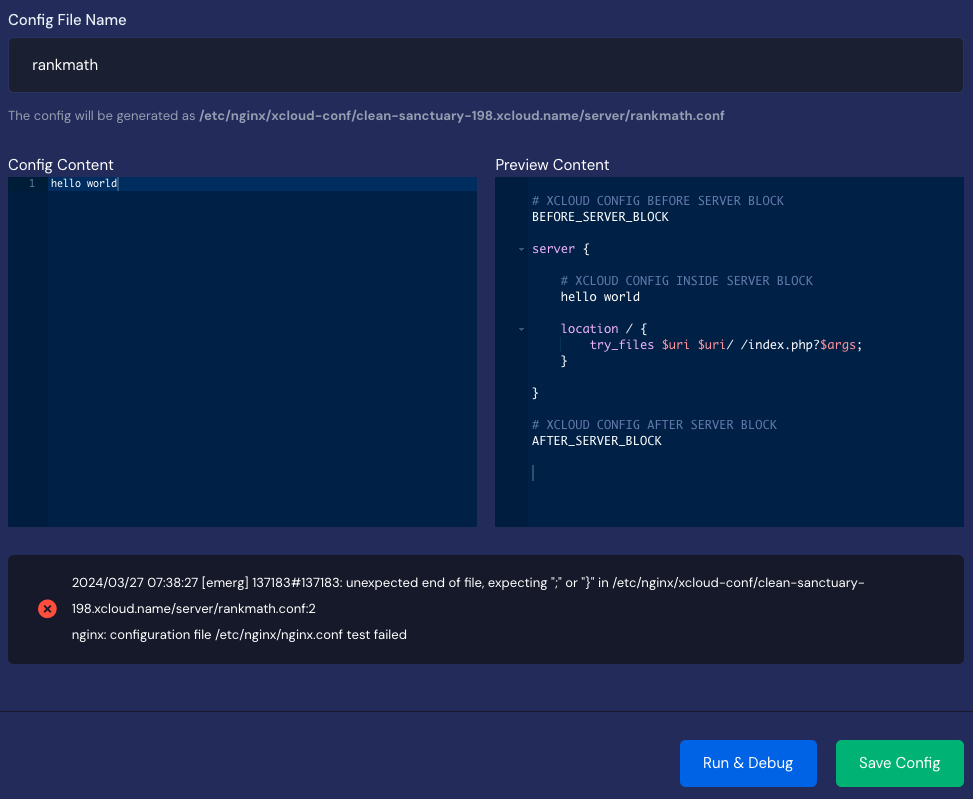Viewport: 973px width, 799px height.
Task: Click inside the Config File Name field
Action: (x=485, y=65)
